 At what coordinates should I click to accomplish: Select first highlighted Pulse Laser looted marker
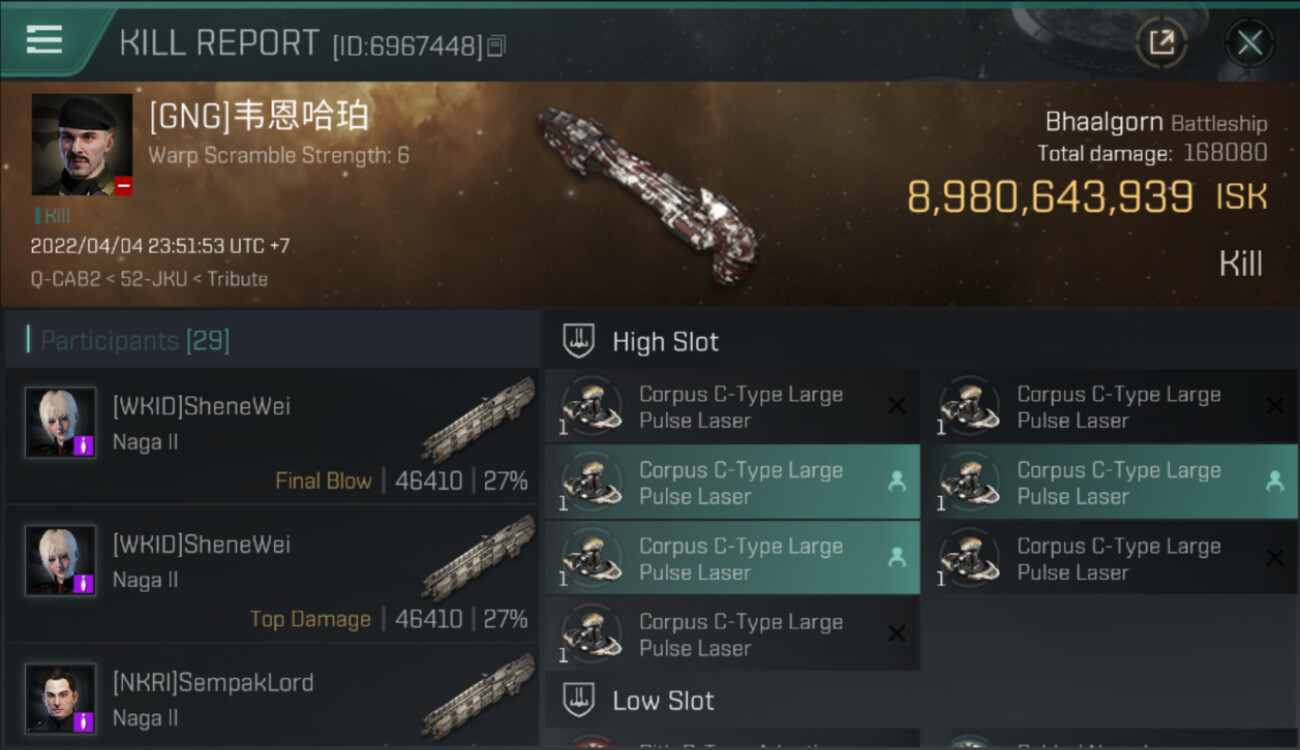point(897,482)
